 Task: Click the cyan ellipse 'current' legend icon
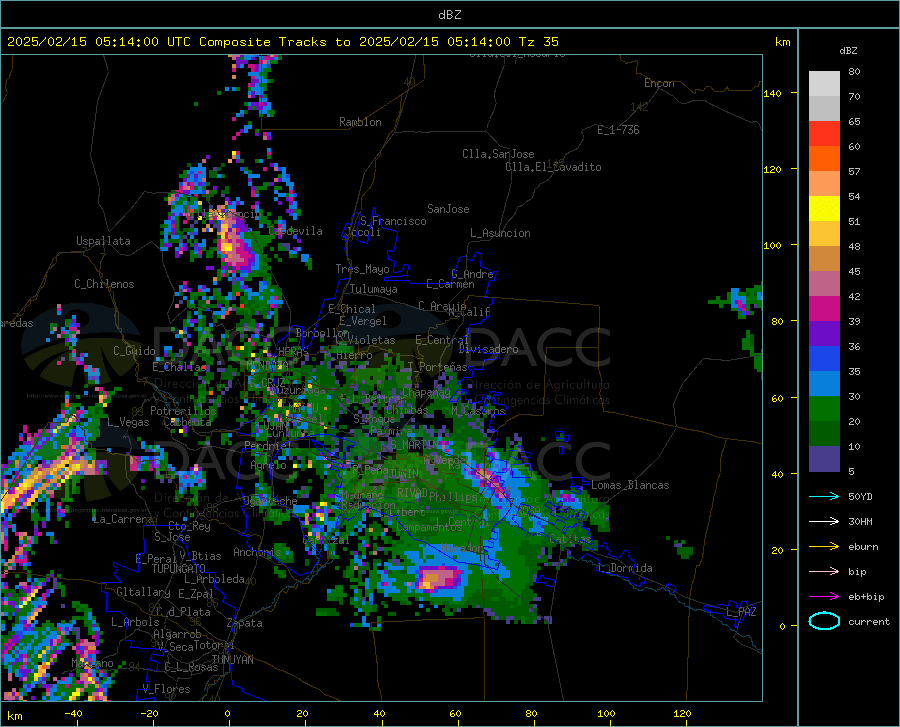(824, 621)
